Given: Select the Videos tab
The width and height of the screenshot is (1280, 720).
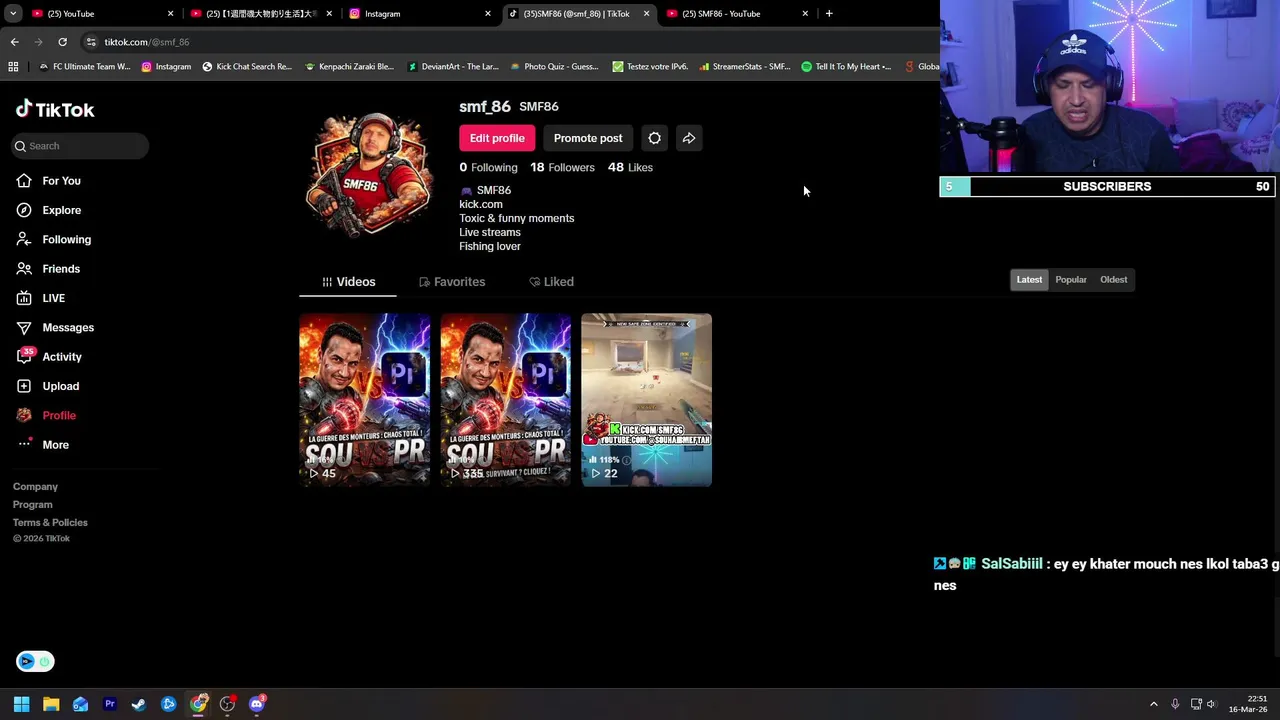Looking at the screenshot, I should [348, 282].
